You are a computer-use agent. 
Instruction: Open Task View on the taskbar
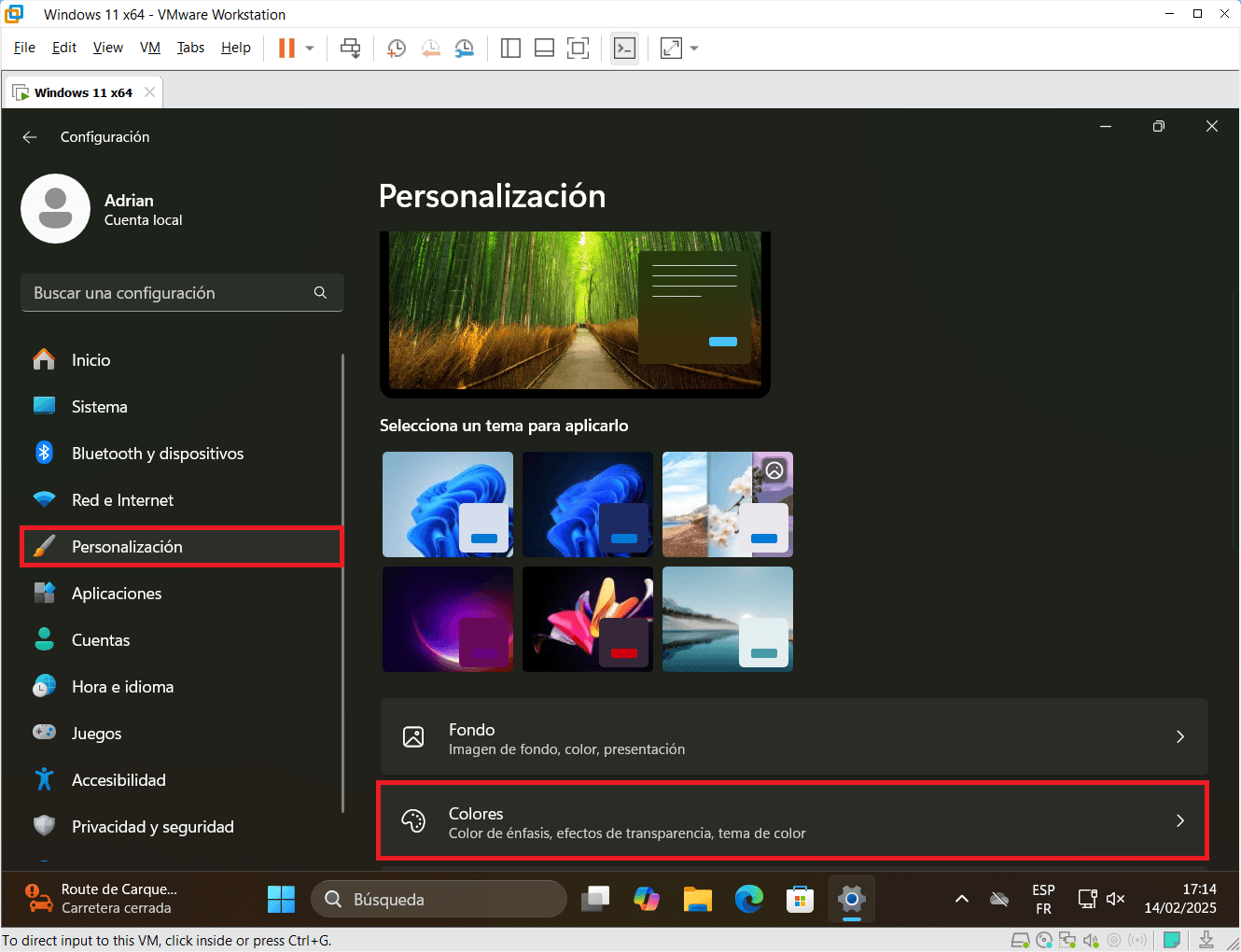point(595,900)
